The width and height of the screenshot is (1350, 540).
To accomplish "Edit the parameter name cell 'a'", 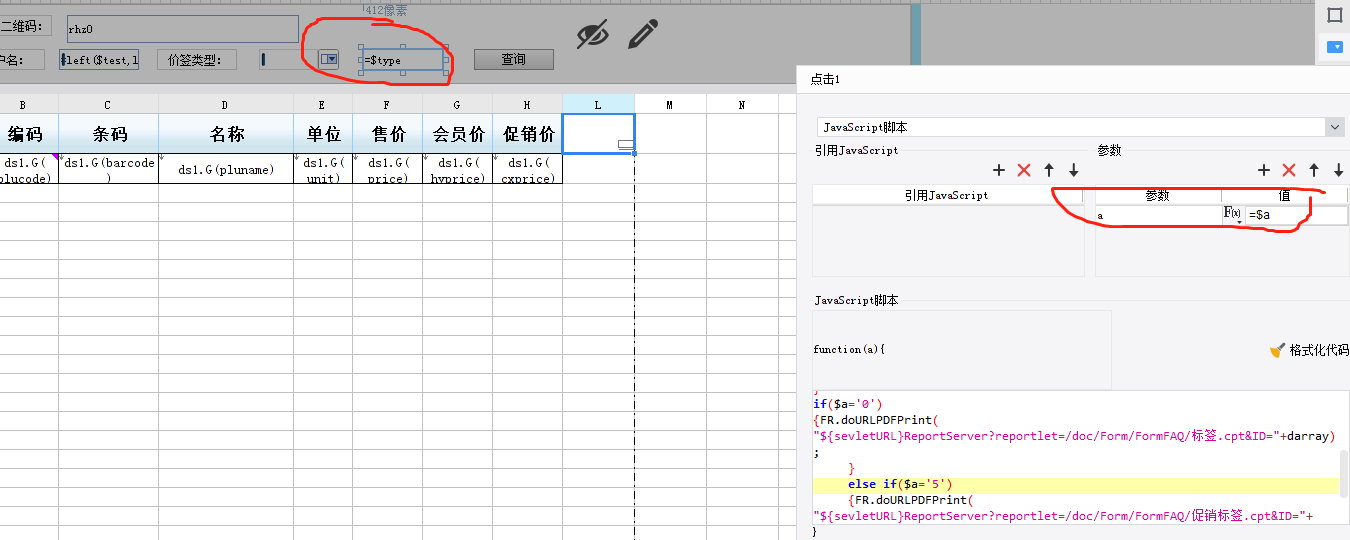I will (x=1158, y=215).
